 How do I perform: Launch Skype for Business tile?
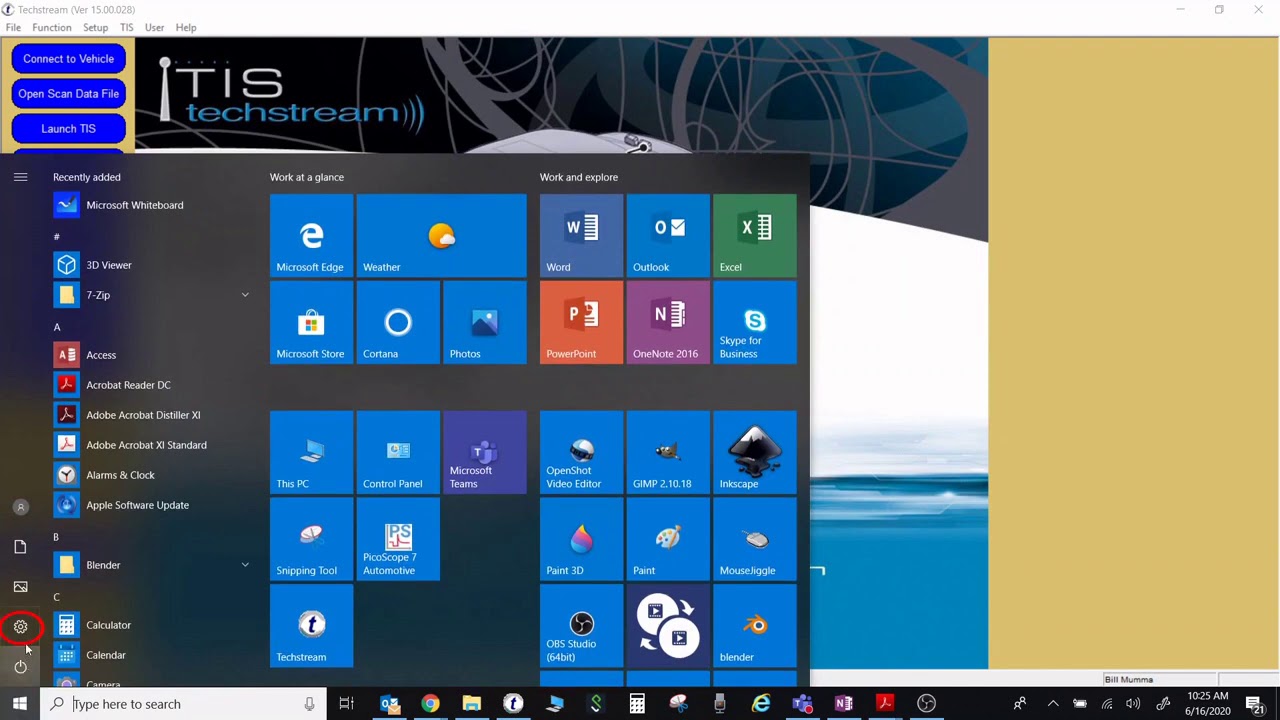pyautogui.click(x=755, y=322)
